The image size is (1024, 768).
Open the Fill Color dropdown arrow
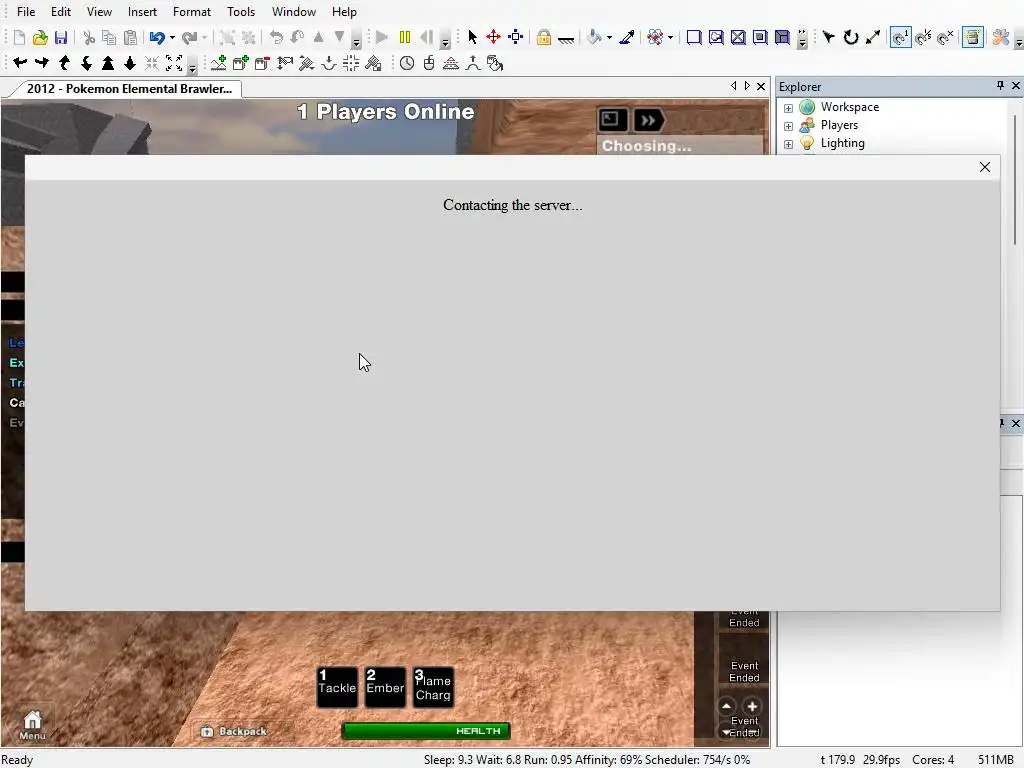[x=609, y=37]
